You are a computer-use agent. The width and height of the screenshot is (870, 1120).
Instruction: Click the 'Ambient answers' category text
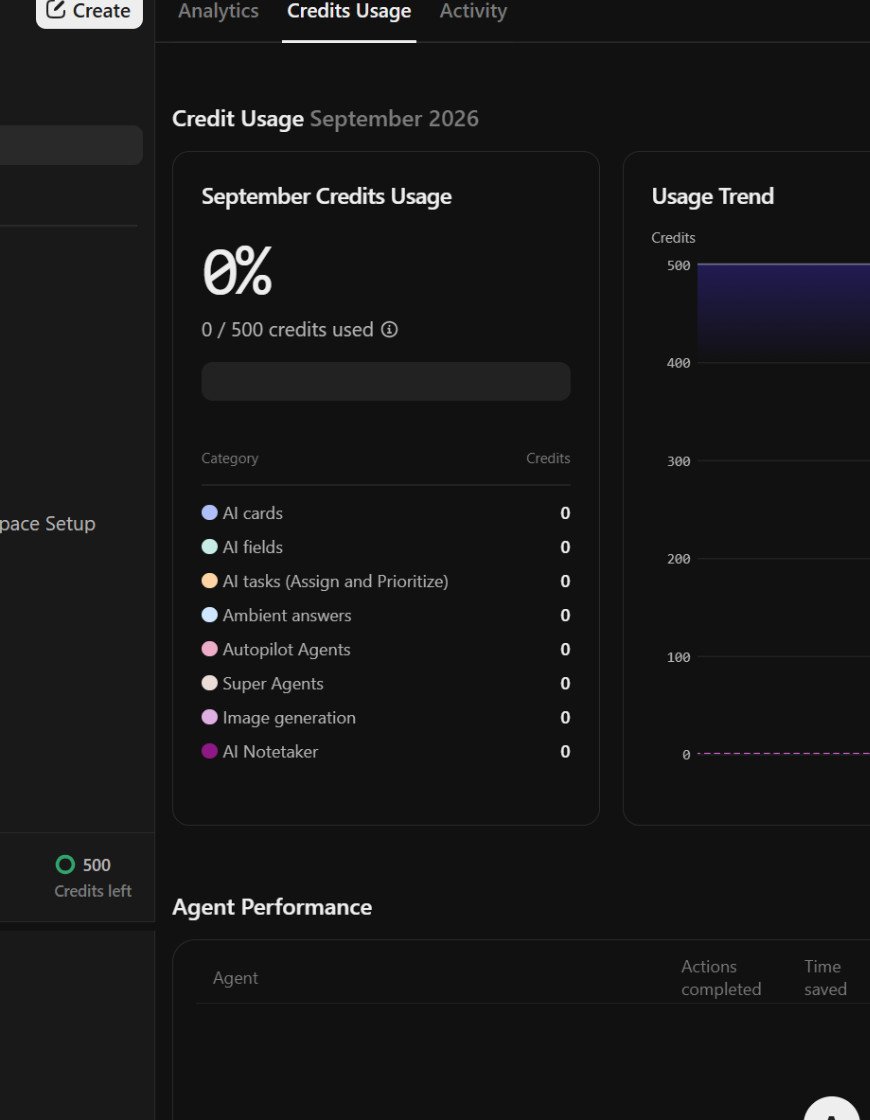coord(286,615)
